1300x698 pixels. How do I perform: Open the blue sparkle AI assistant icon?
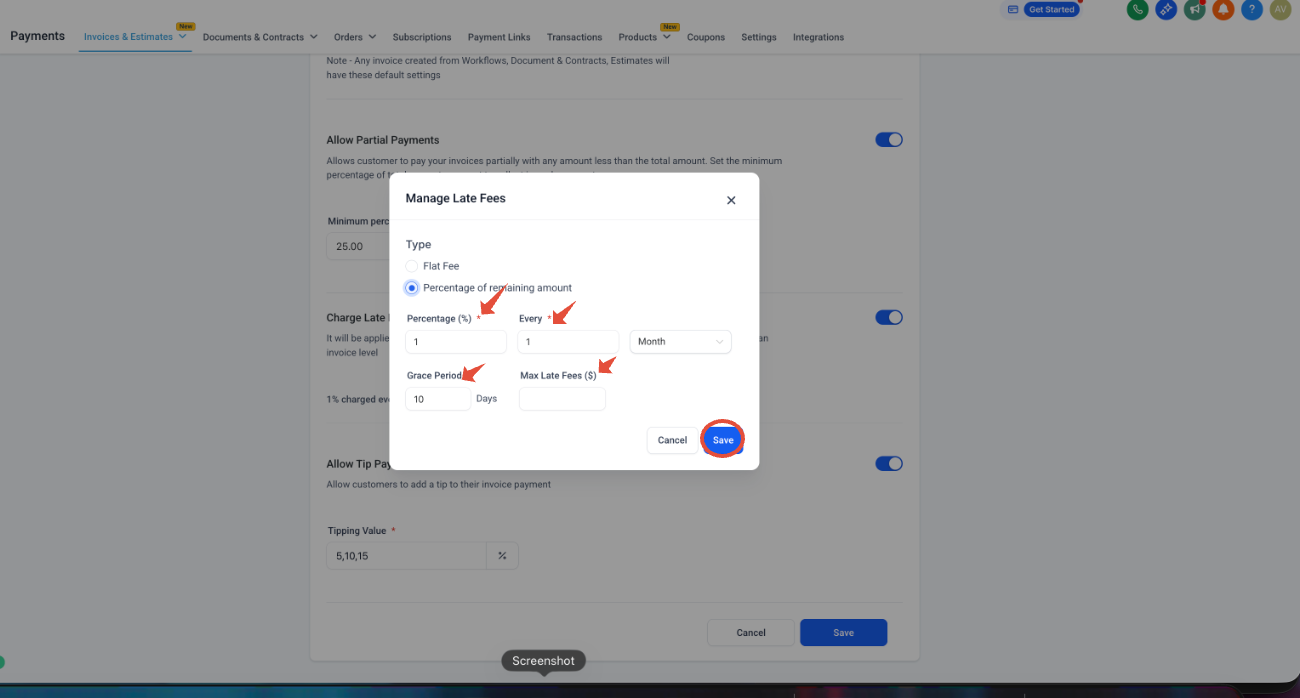(1165, 9)
